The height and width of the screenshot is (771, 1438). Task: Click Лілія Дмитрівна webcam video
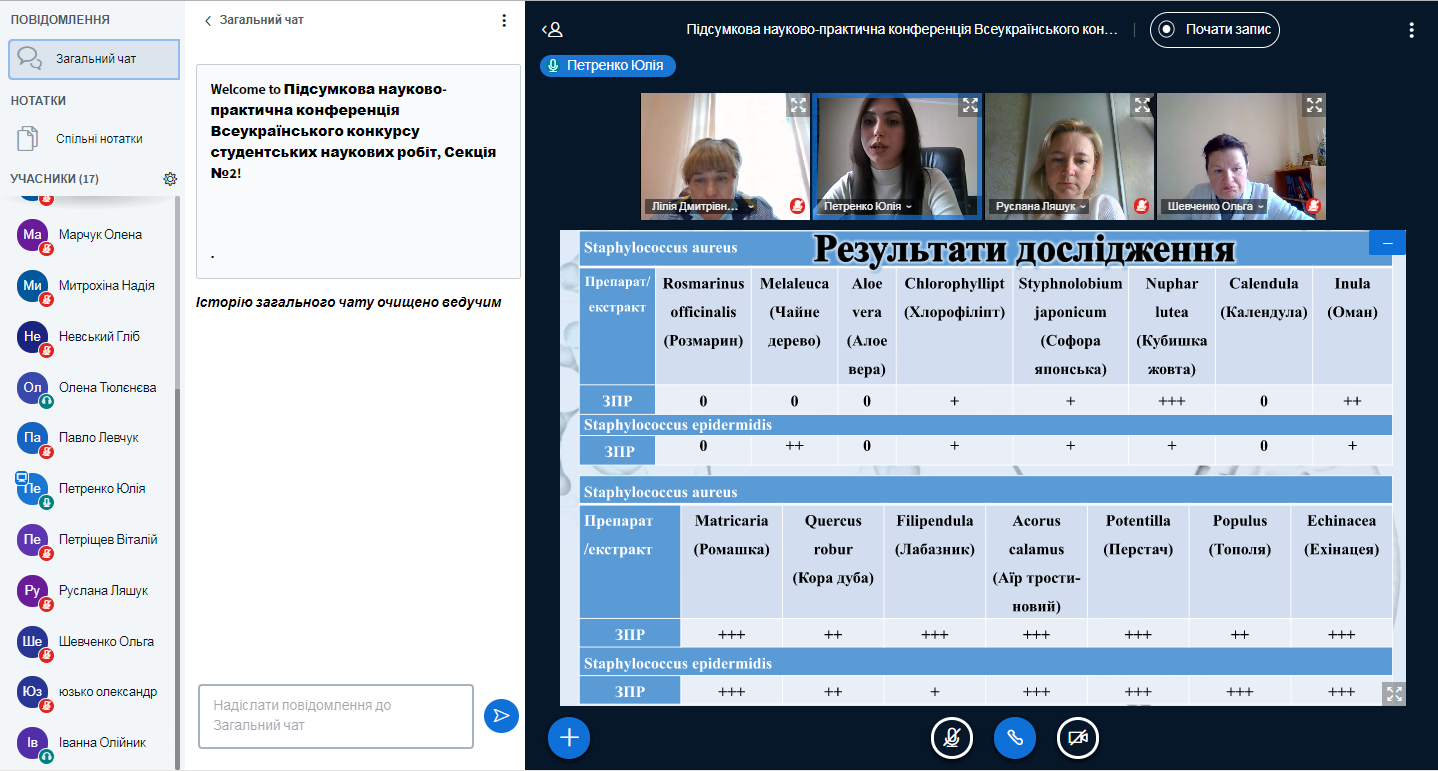(725, 156)
